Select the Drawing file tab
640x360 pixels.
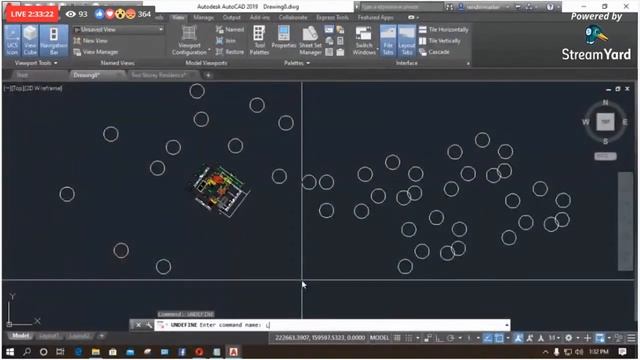pos(97,75)
